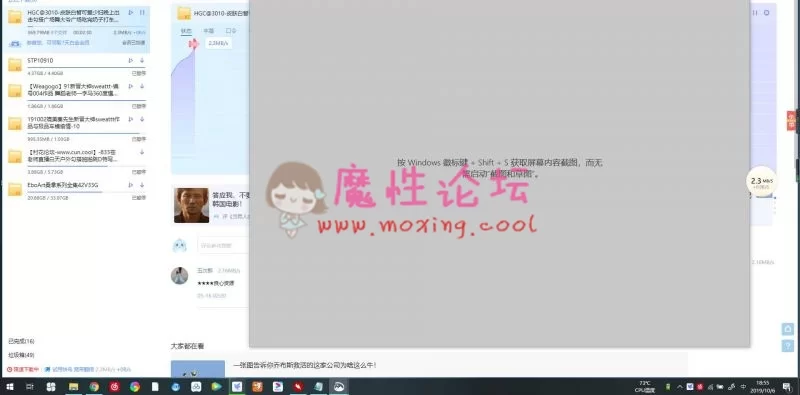800x395 pixels.
Task: Click the 会员已加速 member acceleration label
Action: pyautogui.click(x=134, y=43)
